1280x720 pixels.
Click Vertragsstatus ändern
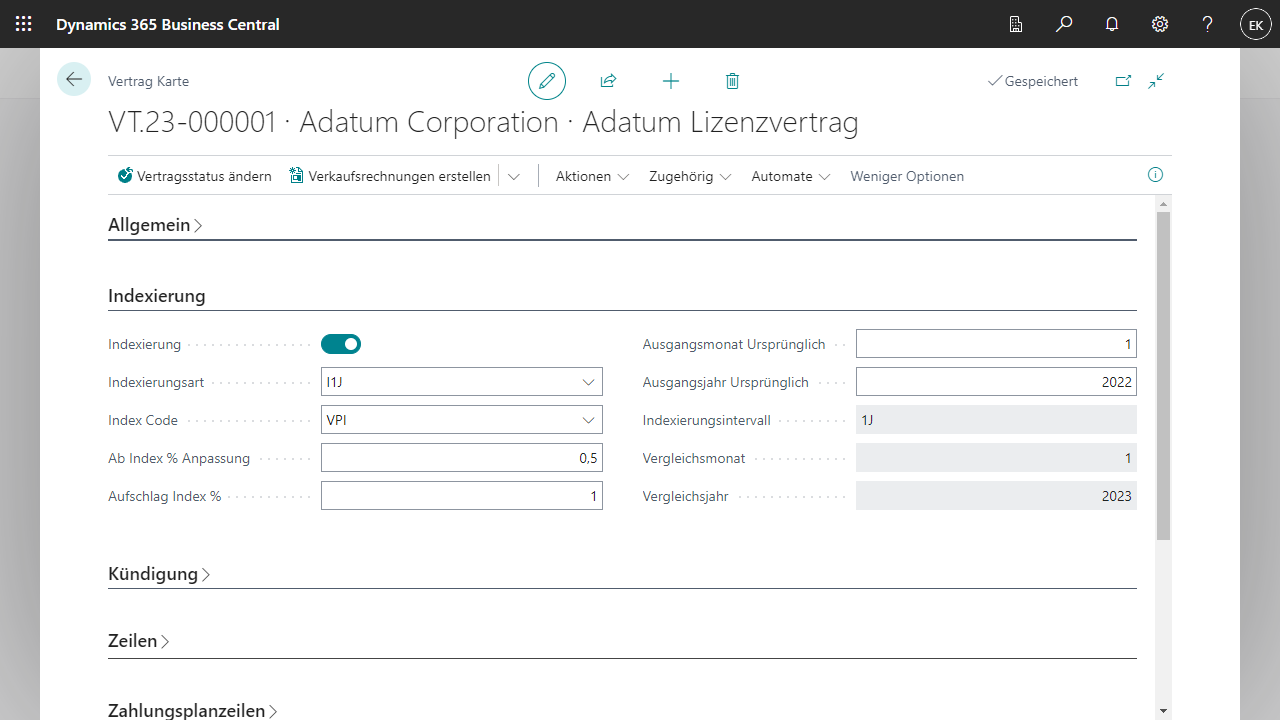pyautogui.click(x=195, y=176)
